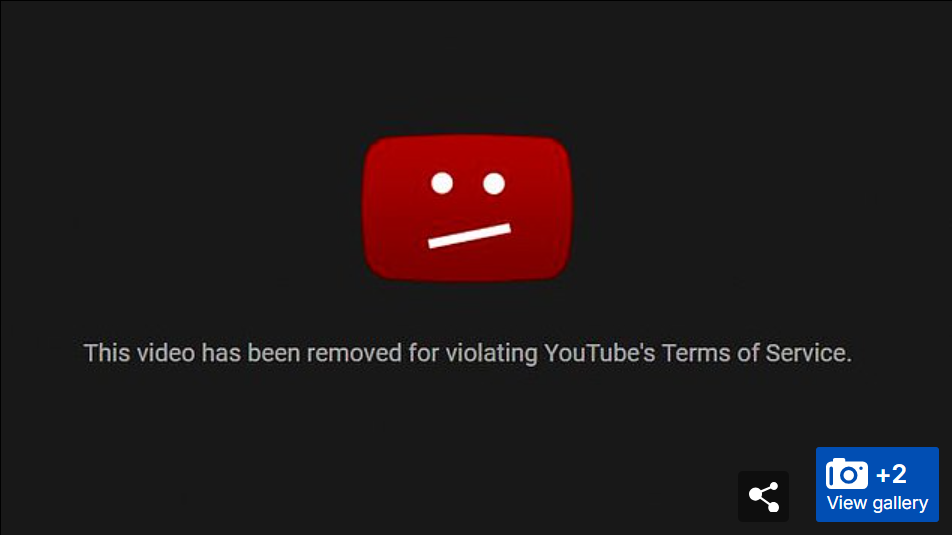Click "This video" at message start

[x=139, y=353]
